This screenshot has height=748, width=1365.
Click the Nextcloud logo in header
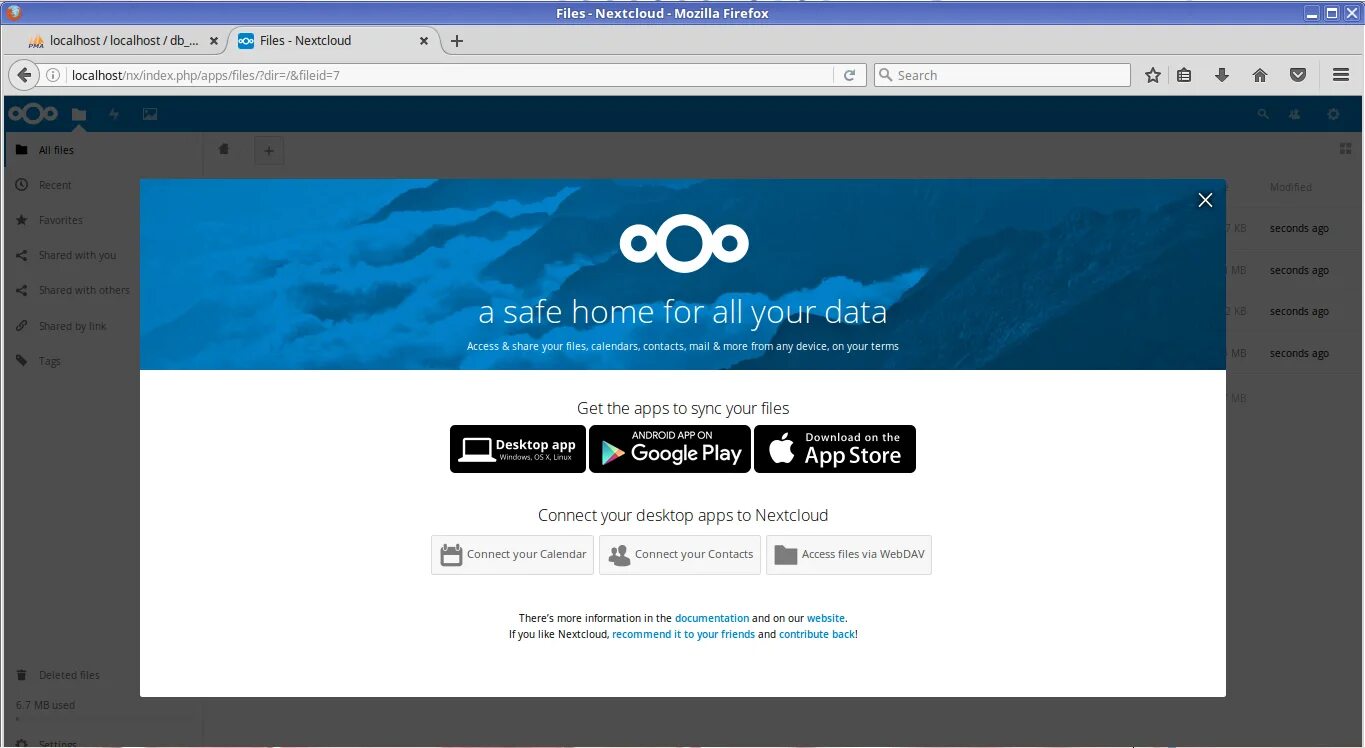pyautogui.click(x=33, y=114)
